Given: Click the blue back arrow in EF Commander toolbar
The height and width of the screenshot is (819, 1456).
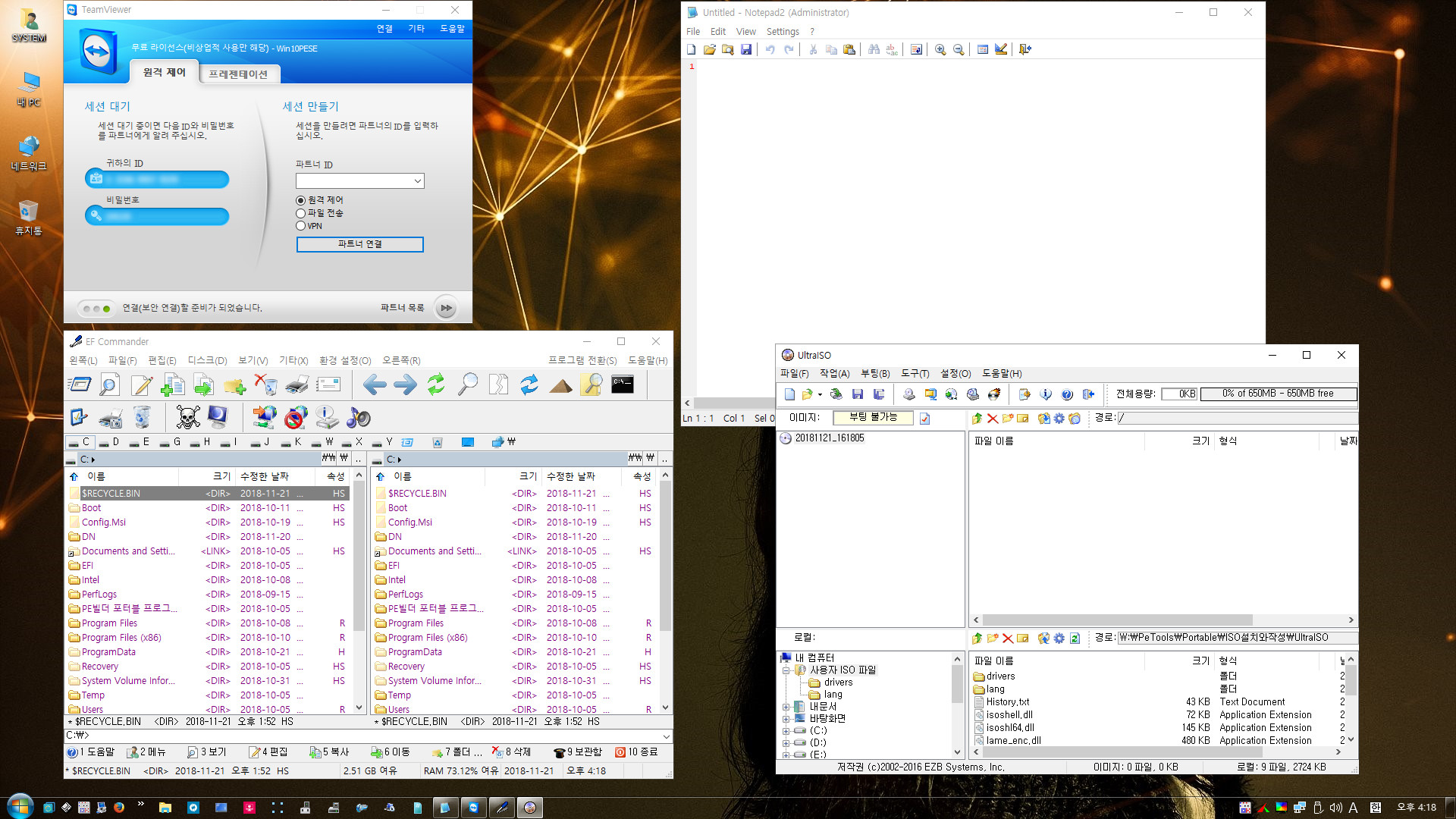Looking at the screenshot, I should coord(375,385).
